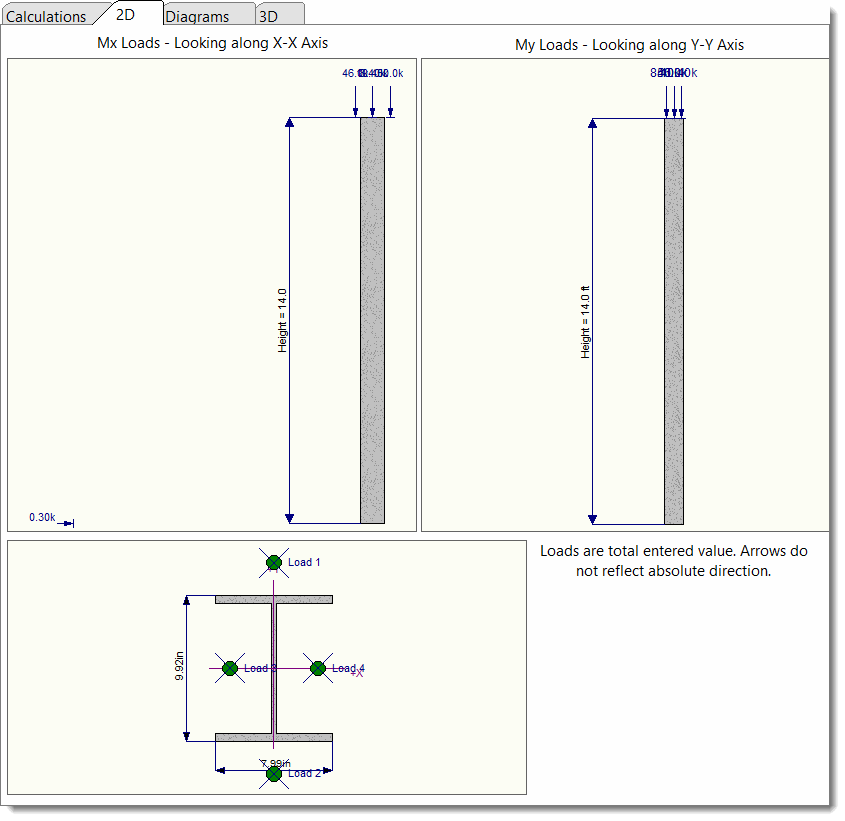Click the load arrows atop My Loads column

click(674, 98)
